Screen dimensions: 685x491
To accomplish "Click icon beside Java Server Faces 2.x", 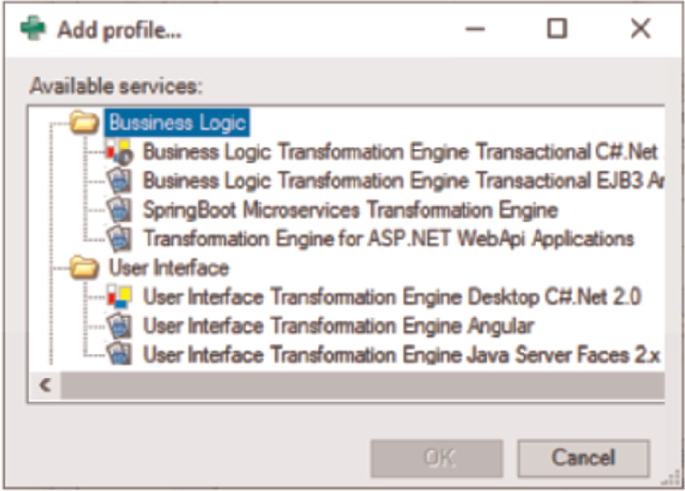I will click(120, 355).
